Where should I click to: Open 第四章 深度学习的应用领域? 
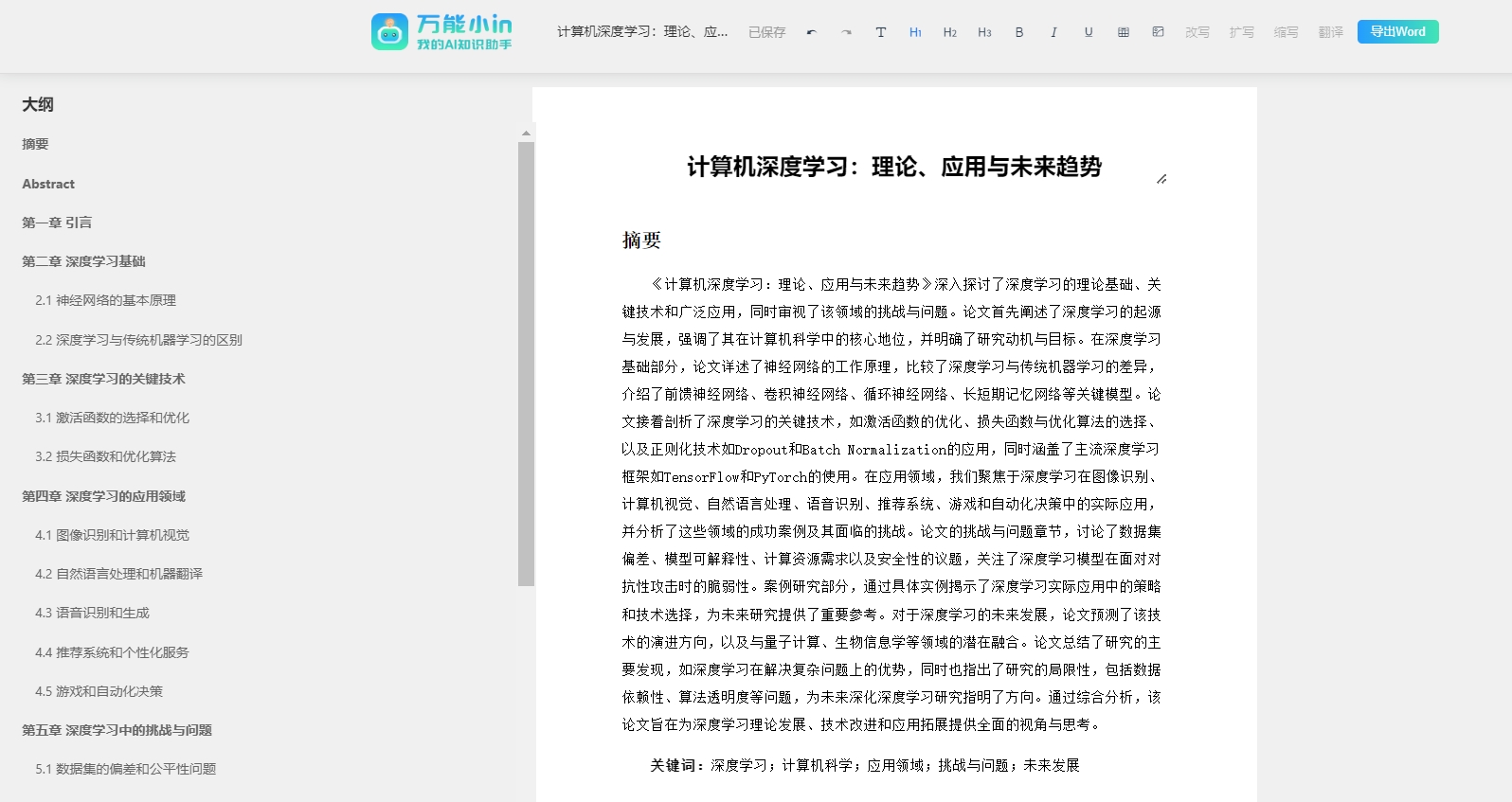click(103, 496)
